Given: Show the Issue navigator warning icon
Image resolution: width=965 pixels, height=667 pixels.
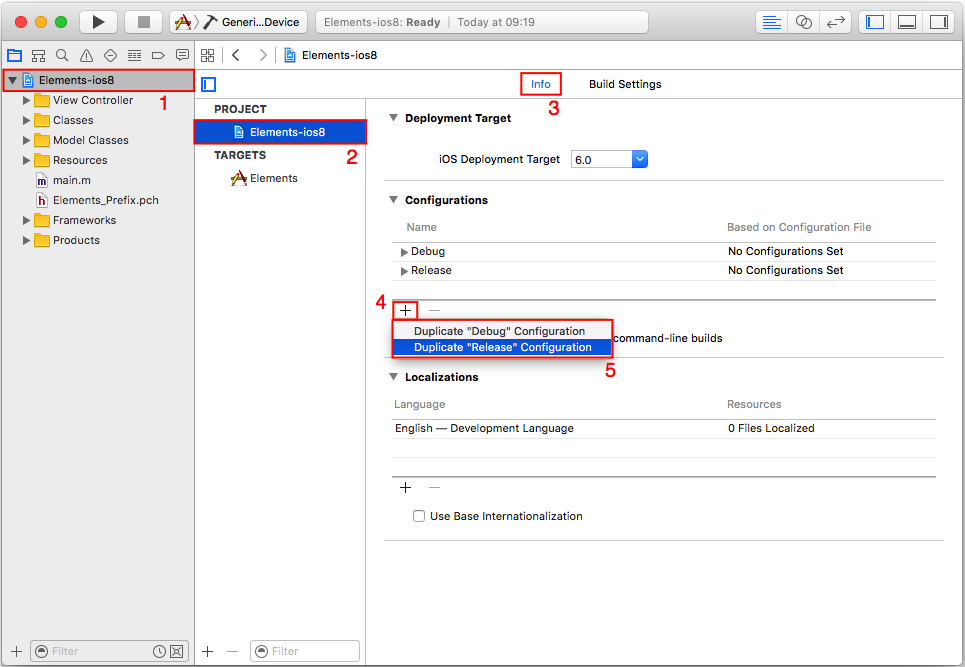Looking at the screenshot, I should (x=85, y=55).
